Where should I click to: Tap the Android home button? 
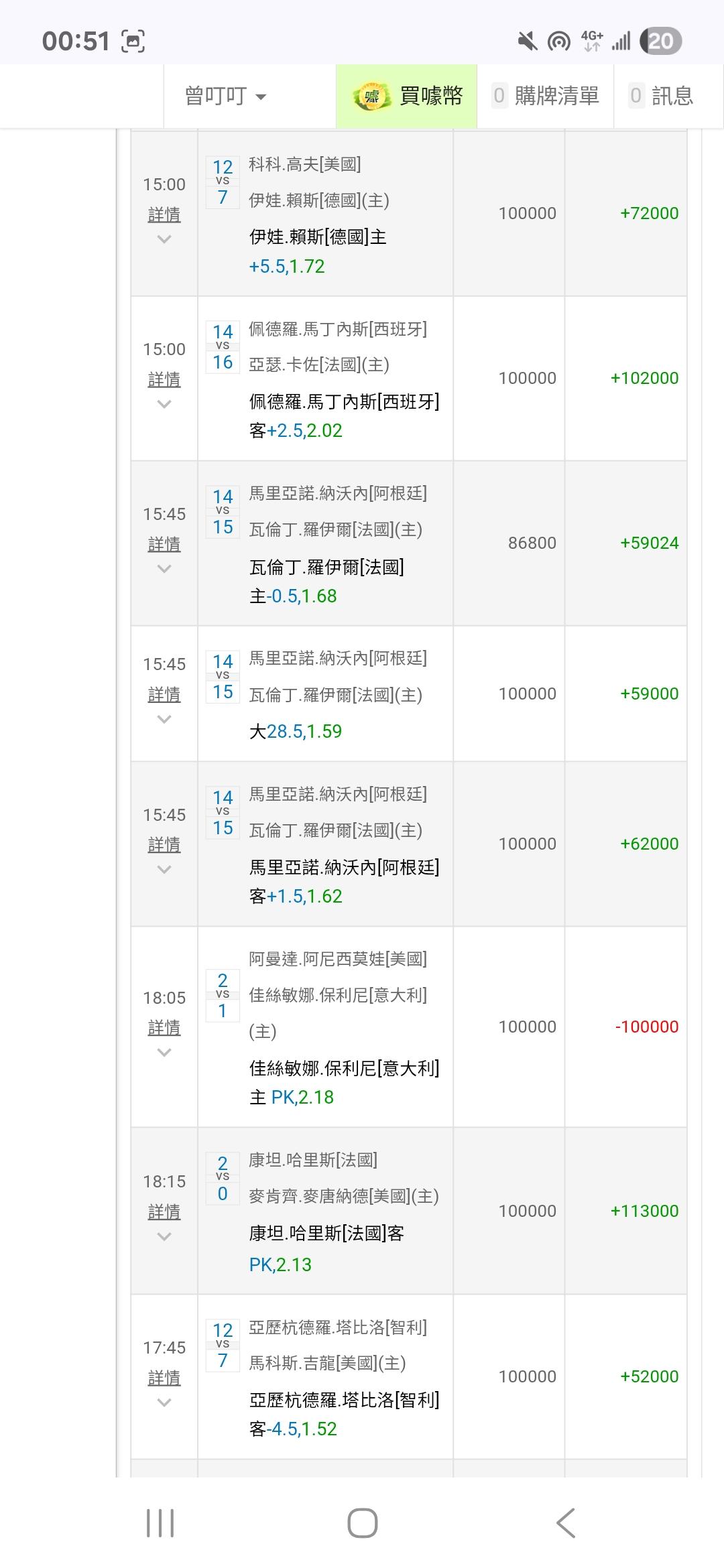coord(362,1522)
